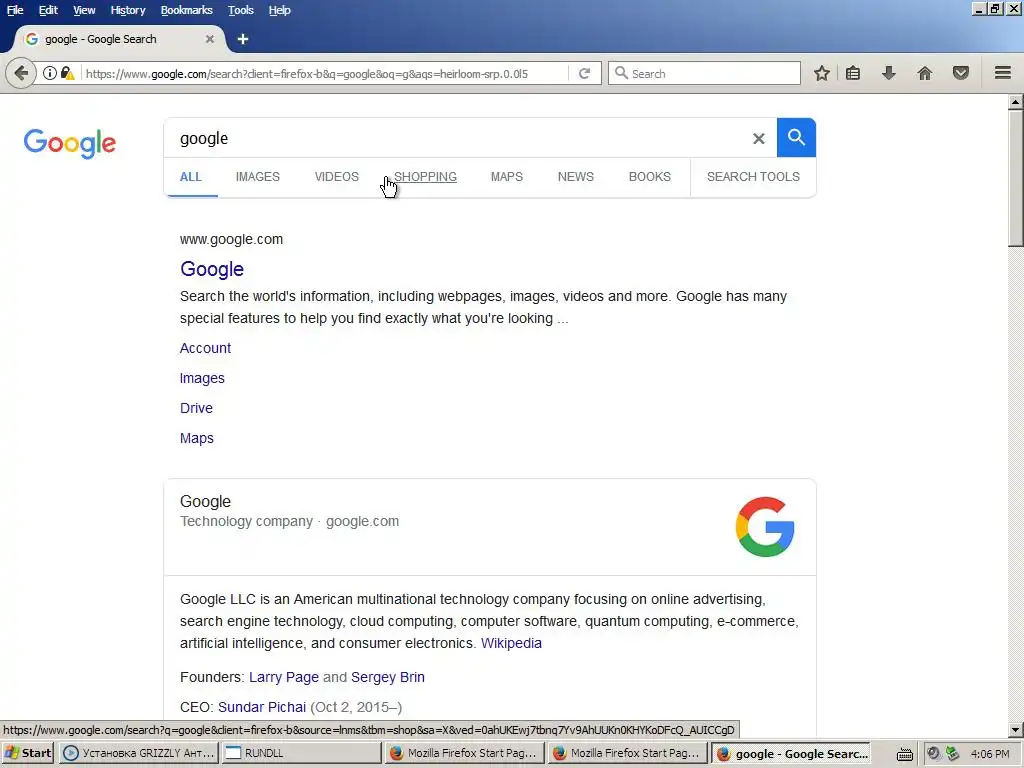Image resolution: width=1024 pixels, height=768 pixels.
Task: Close the 'google - Google Search' tab
Action: [210, 39]
